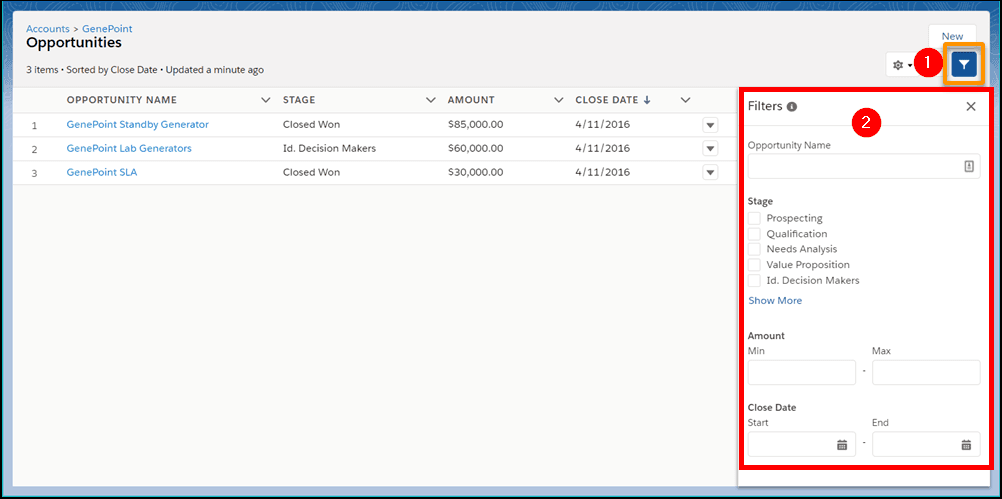The width and height of the screenshot is (1002, 499).
Task: Enable the Needs Analysis stage filter
Action: click(x=754, y=249)
